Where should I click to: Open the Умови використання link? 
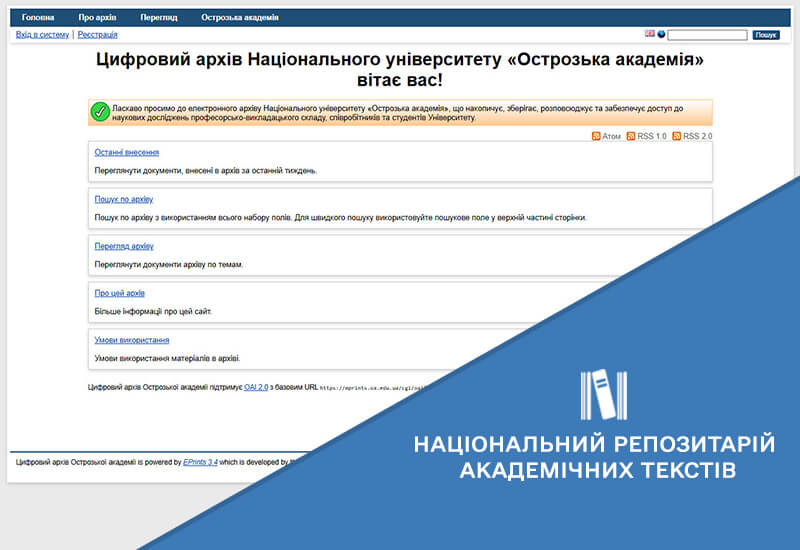pyautogui.click(x=132, y=340)
